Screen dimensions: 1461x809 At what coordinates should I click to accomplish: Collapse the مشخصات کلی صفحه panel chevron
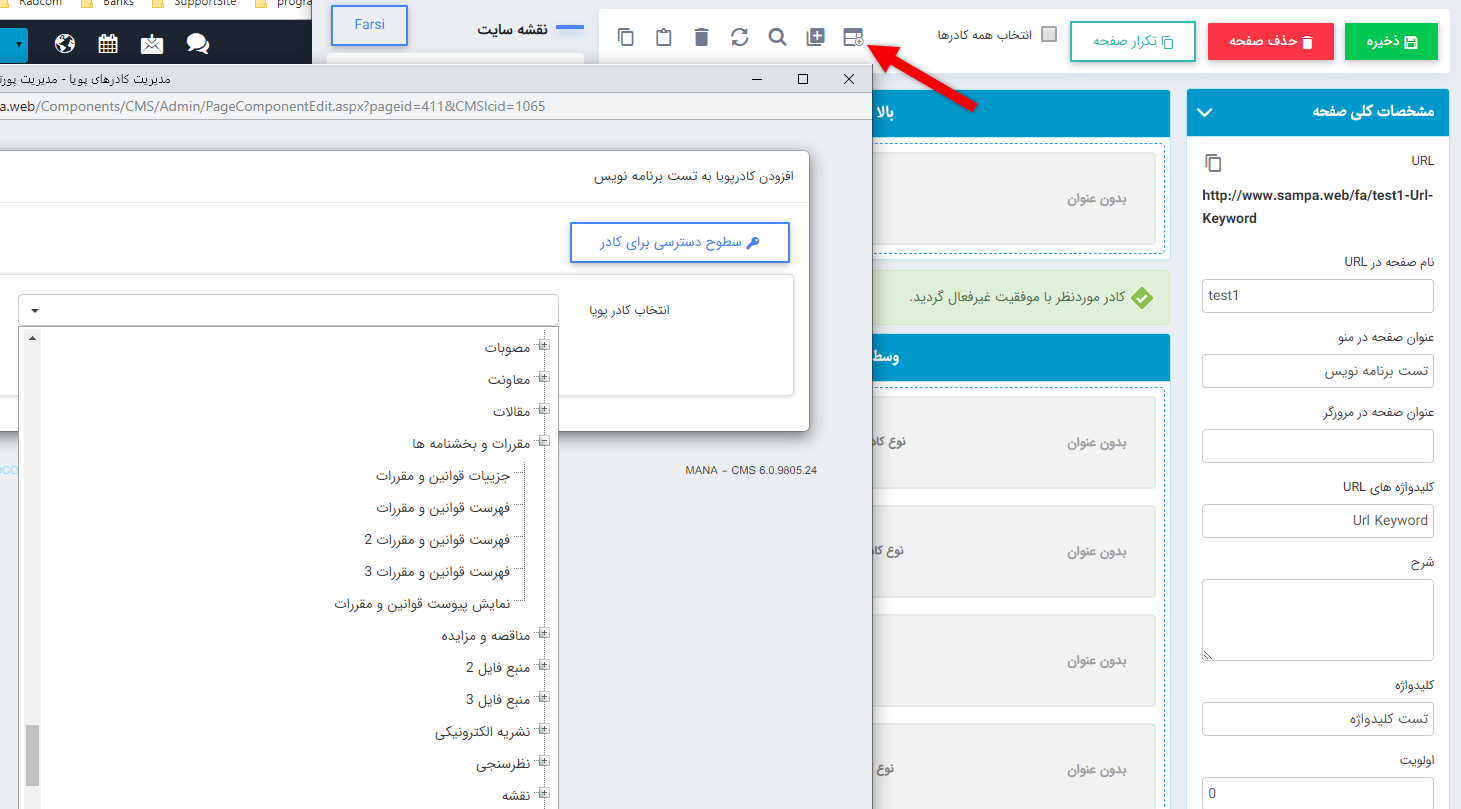tap(1205, 112)
